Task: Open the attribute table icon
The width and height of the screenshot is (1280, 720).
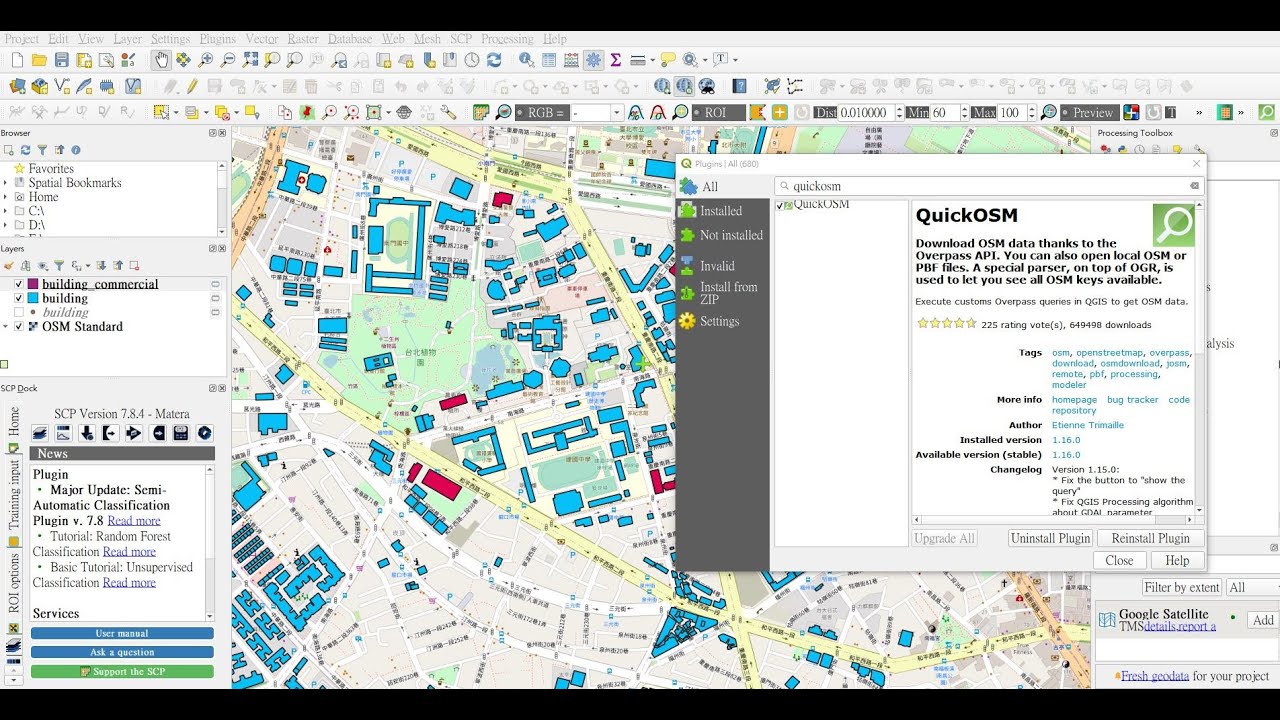Action: pyautogui.click(x=548, y=60)
